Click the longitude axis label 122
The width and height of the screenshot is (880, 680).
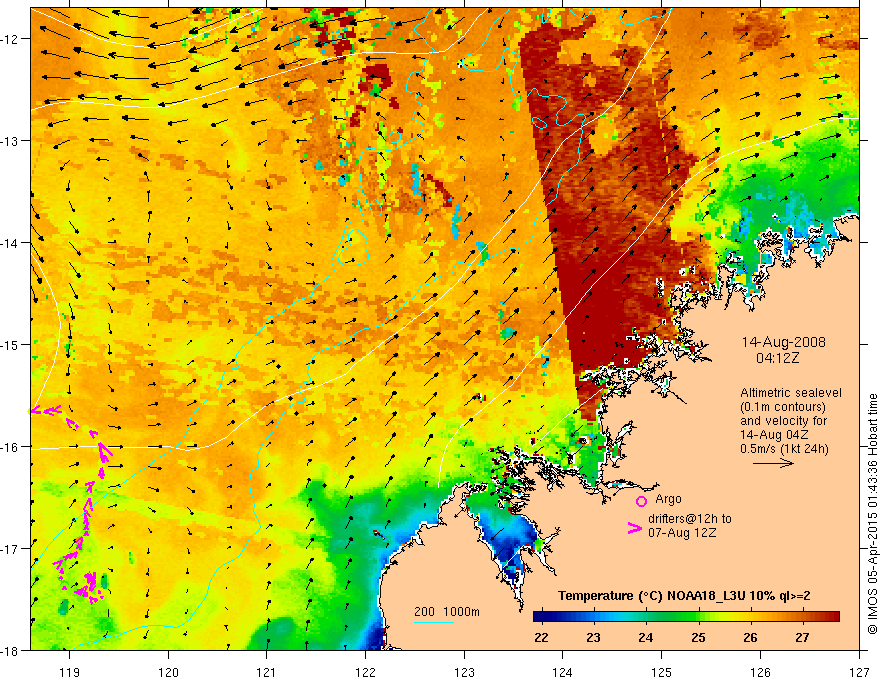pos(365,672)
